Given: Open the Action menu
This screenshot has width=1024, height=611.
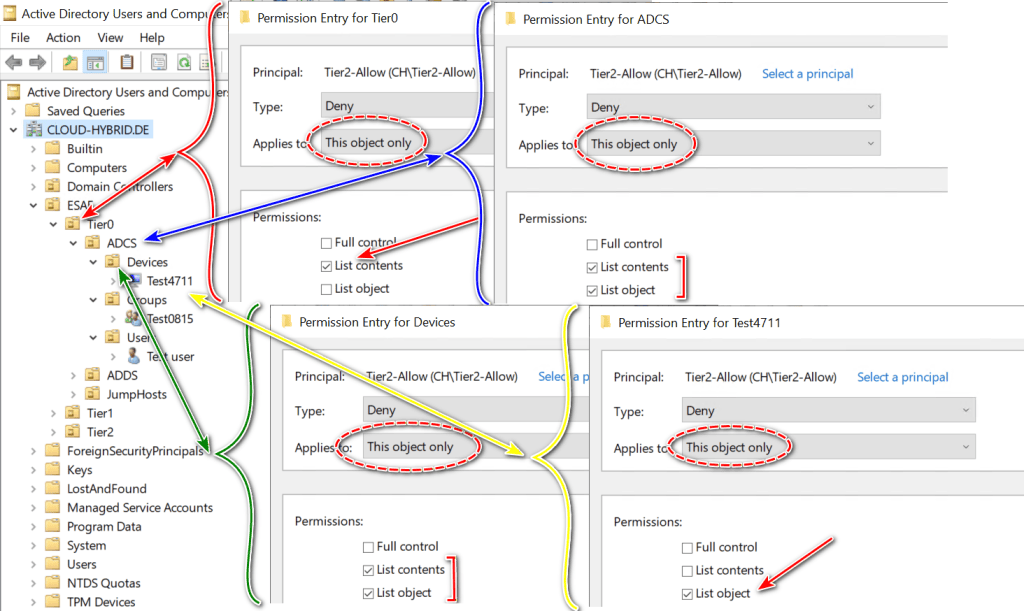Looking at the screenshot, I should (x=63, y=37).
